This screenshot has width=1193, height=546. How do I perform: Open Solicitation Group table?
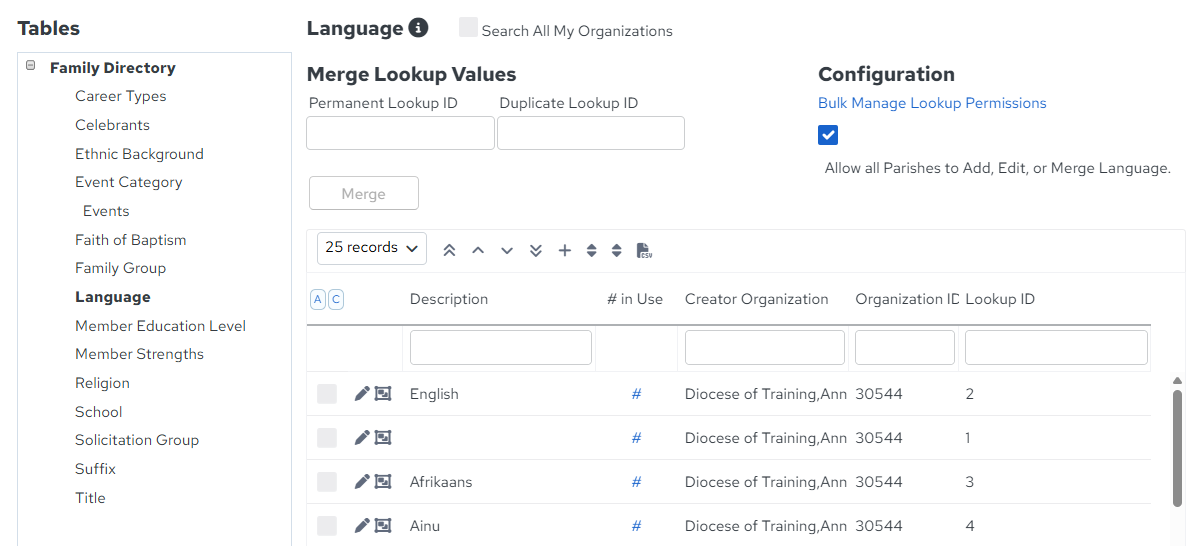pos(137,440)
